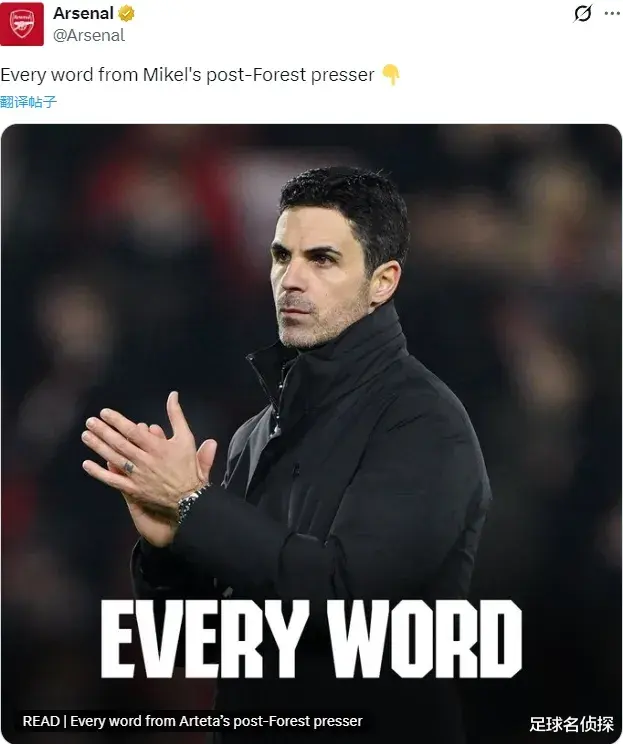The height and width of the screenshot is (744, 623).
Task: Click the EVERY WORD headline graphic
Action: click(311, 639)
